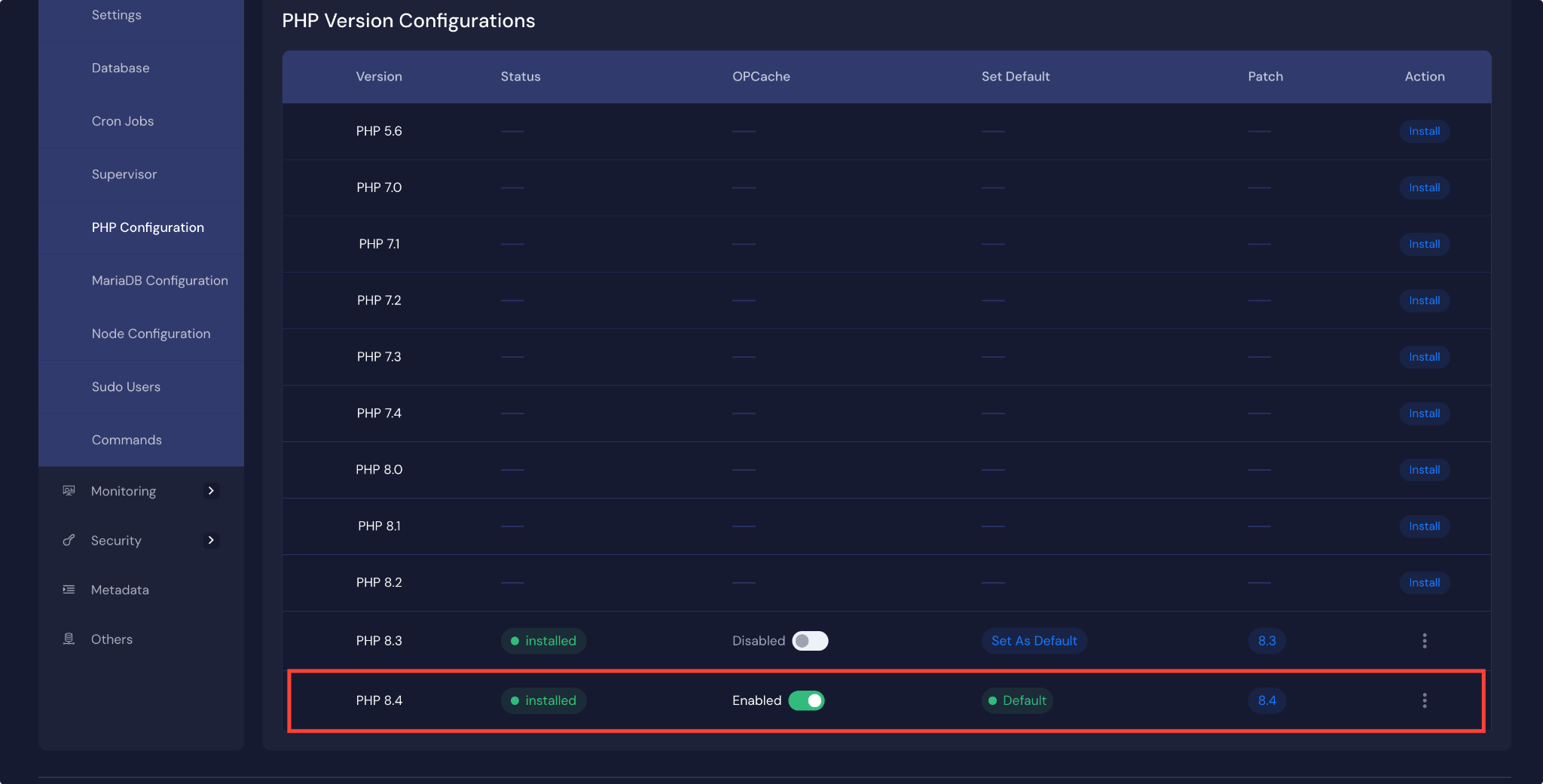Image resolution: width=1543 pixels, height=784 pixels.
Task: Open PHP 8.3 three-dot action menu
Action: coord(1424,641)
